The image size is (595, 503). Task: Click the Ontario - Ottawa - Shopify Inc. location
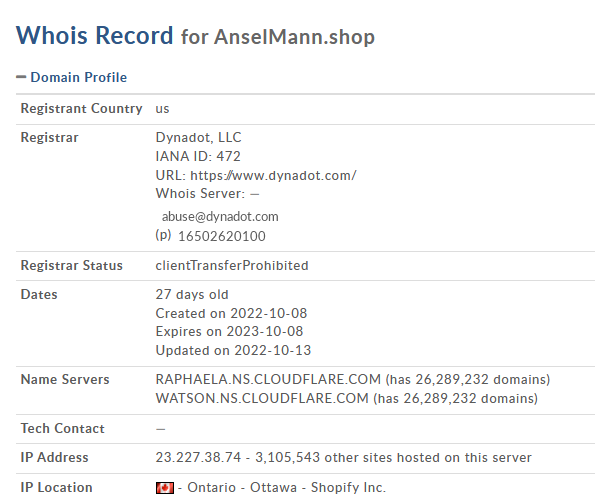(x=286, y=487)
